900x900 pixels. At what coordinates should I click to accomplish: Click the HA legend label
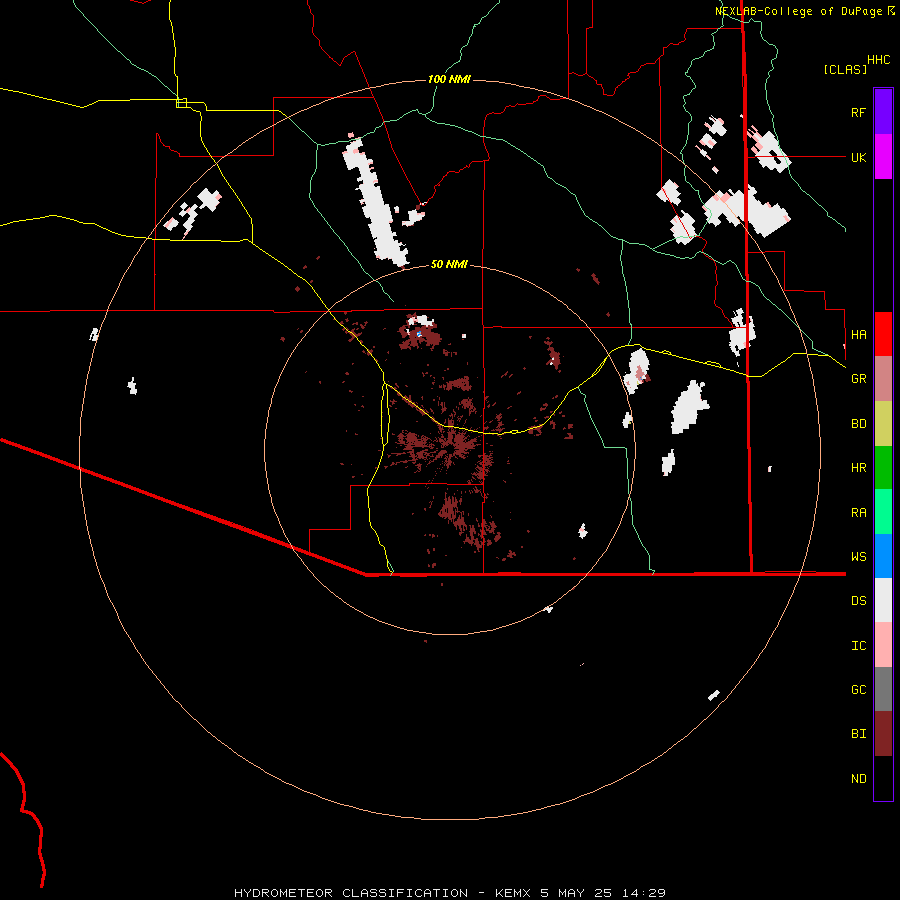click(858, 334)
